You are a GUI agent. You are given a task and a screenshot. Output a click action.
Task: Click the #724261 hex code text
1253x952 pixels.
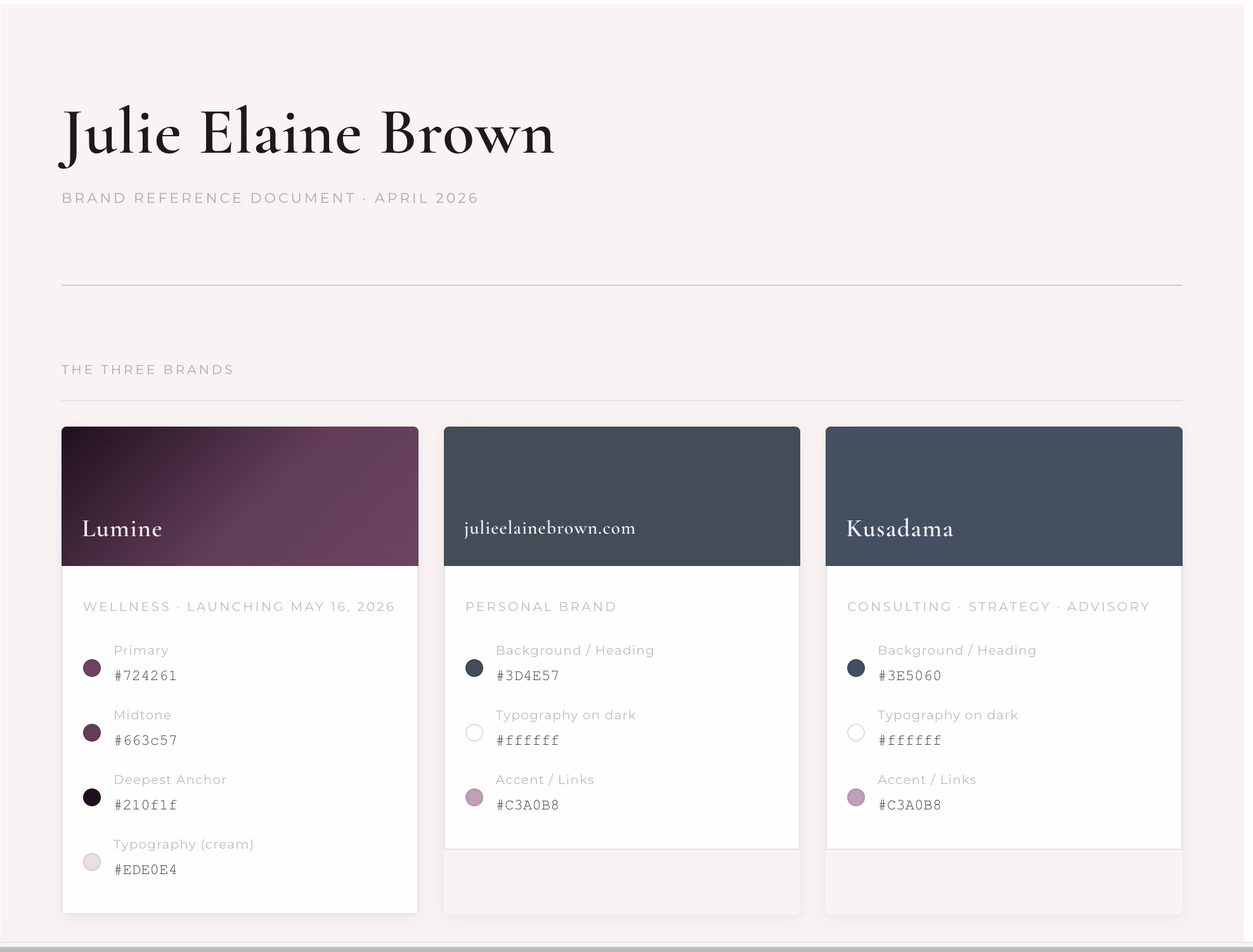point(146,676)
